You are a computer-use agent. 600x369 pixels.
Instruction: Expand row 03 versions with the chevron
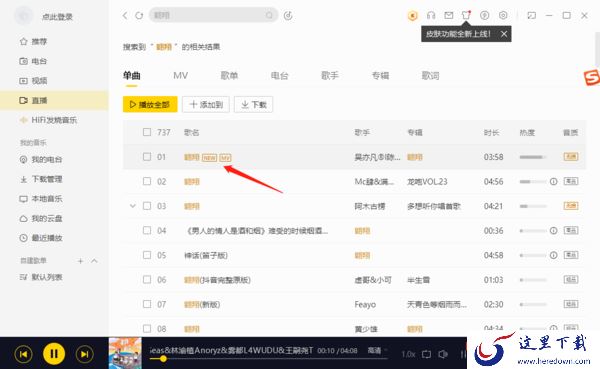(x=132, y=206)
